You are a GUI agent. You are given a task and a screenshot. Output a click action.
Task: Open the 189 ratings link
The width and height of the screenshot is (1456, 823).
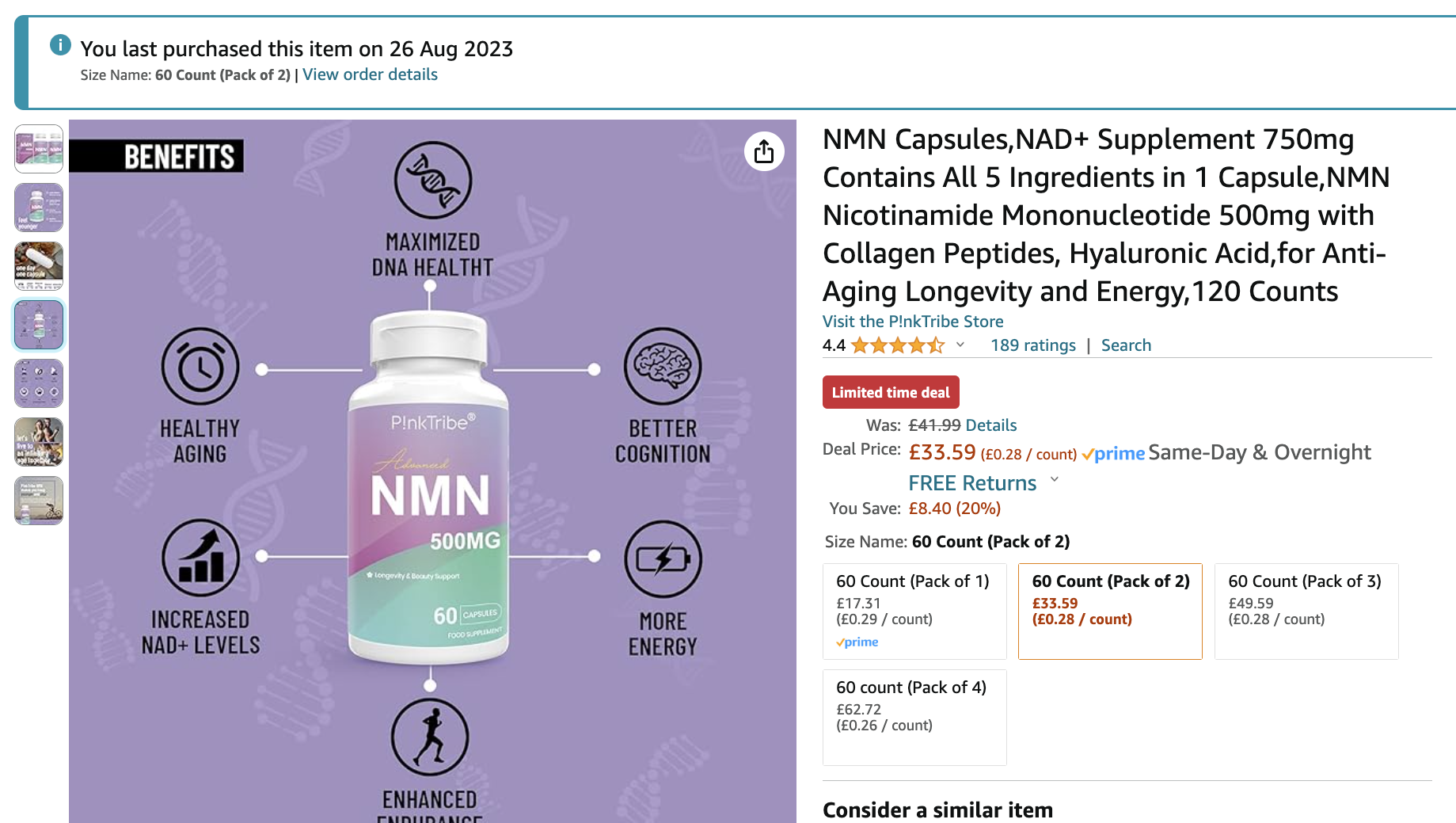pos(1032,345)
